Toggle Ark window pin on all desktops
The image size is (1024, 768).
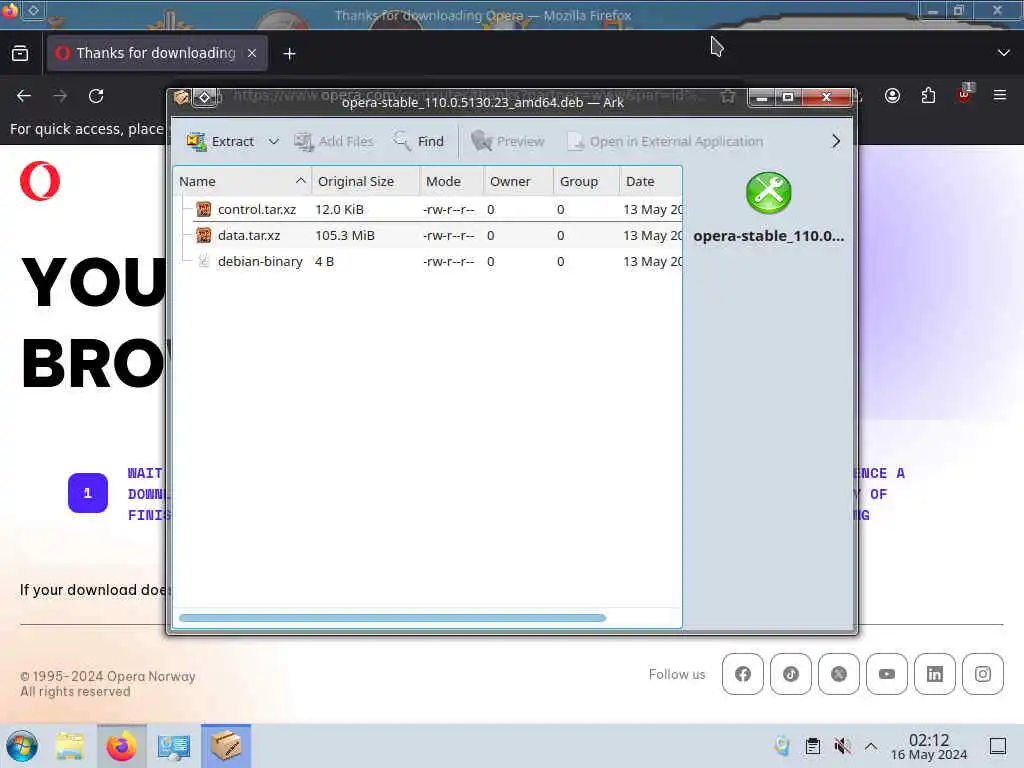point(204,98)
